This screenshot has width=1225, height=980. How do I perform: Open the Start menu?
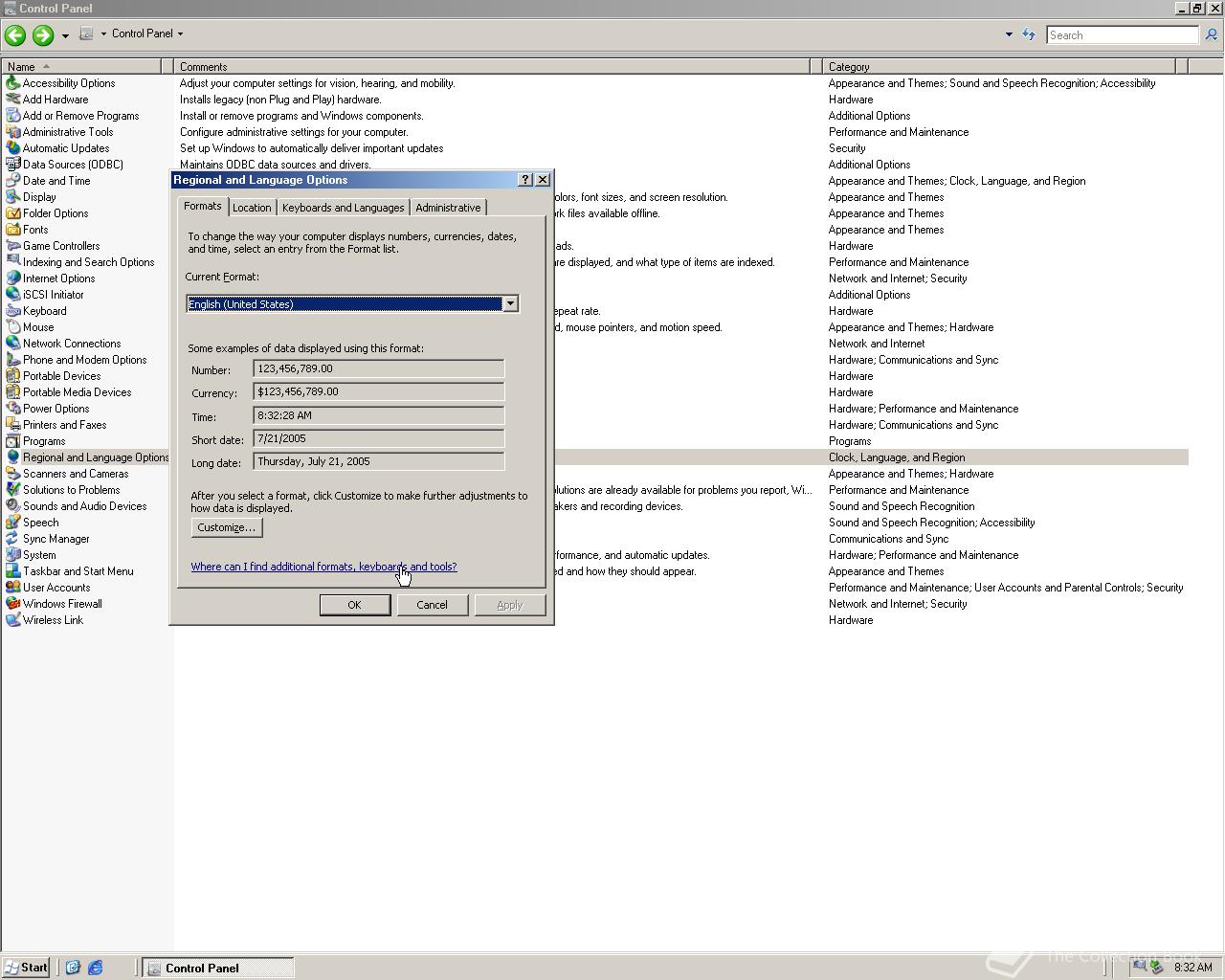(x=27, y=968)
